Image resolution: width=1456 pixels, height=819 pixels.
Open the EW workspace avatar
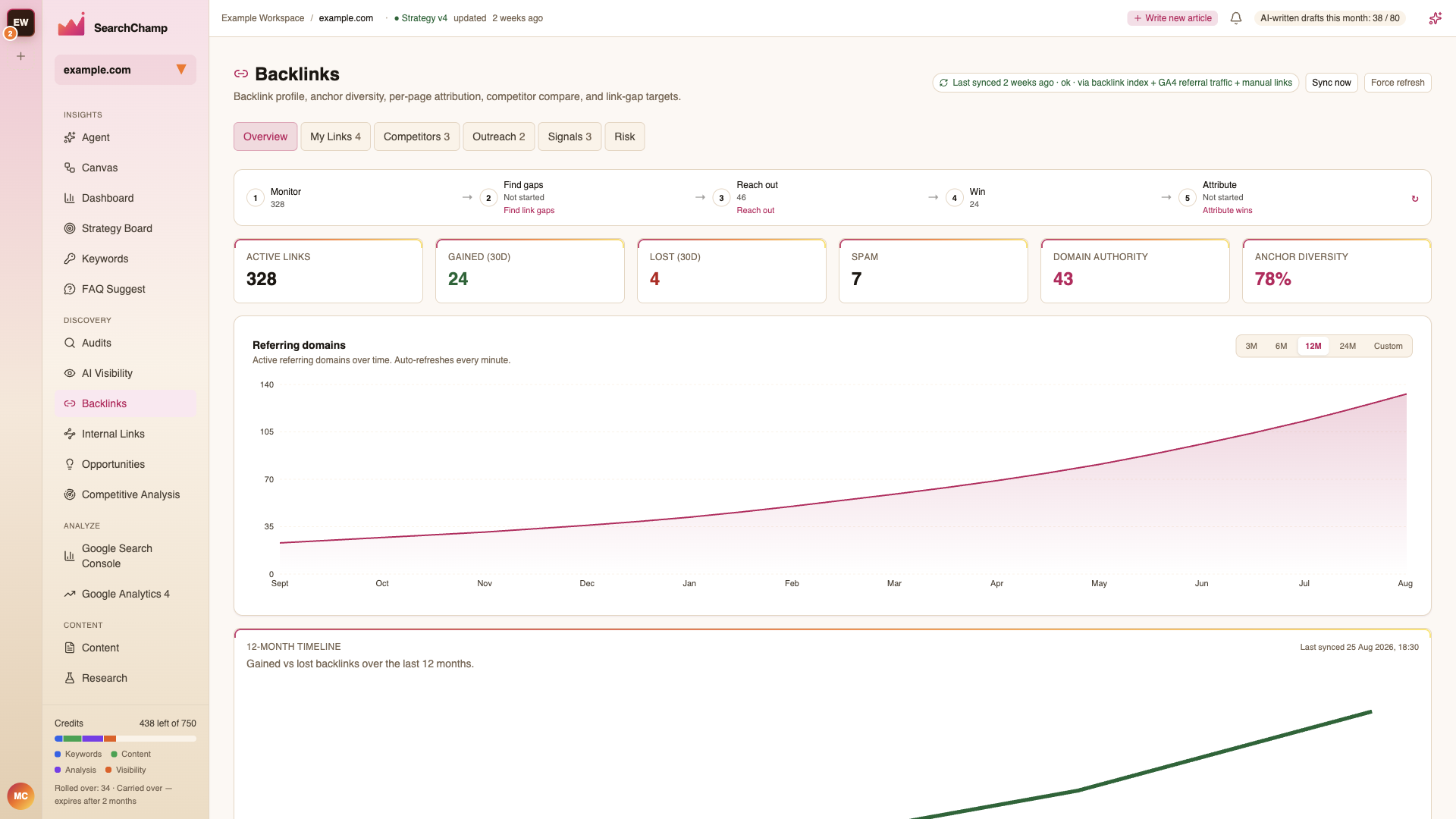[x=20, y=22]
